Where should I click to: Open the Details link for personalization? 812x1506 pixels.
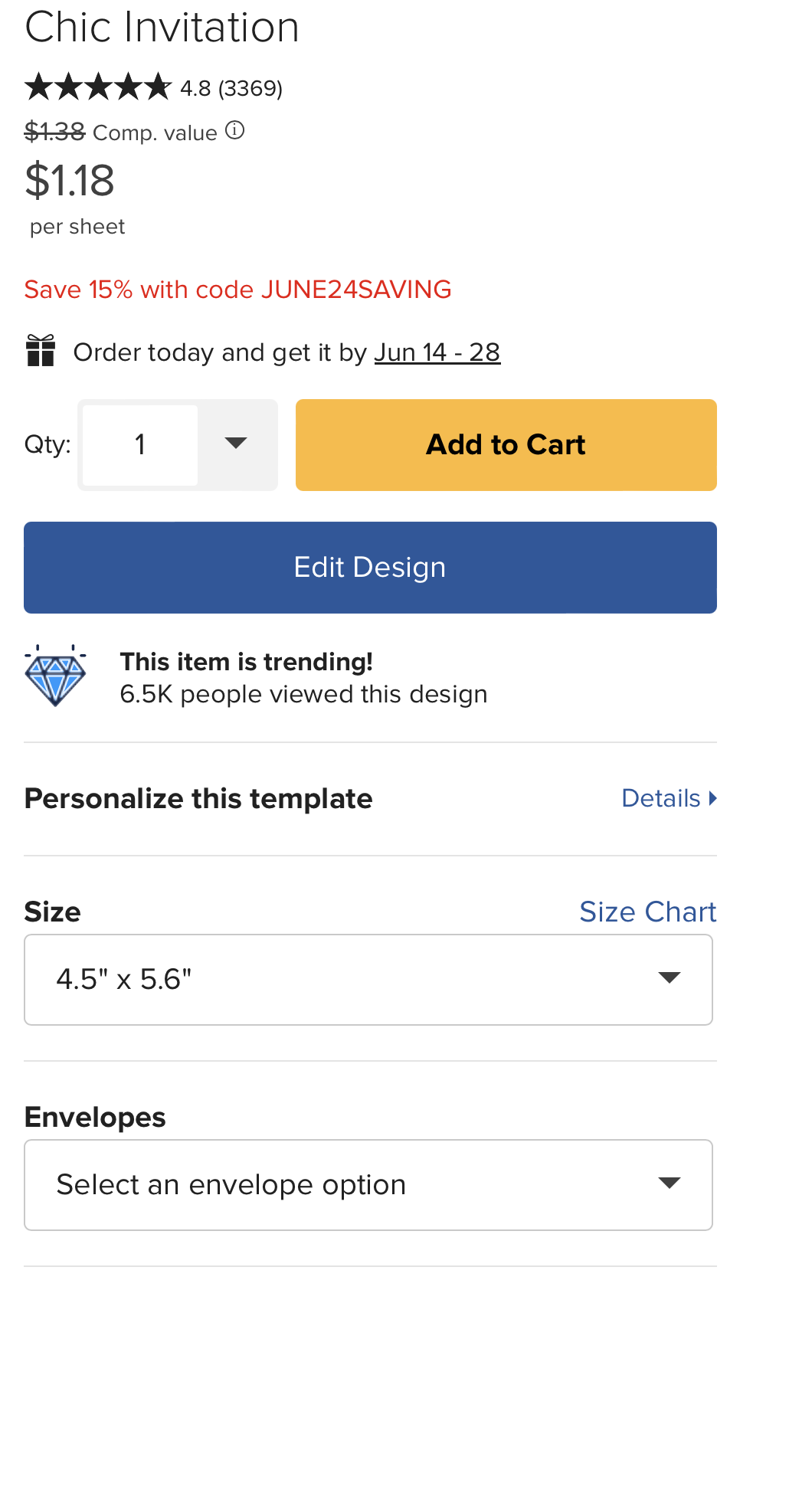pos(669,798)
